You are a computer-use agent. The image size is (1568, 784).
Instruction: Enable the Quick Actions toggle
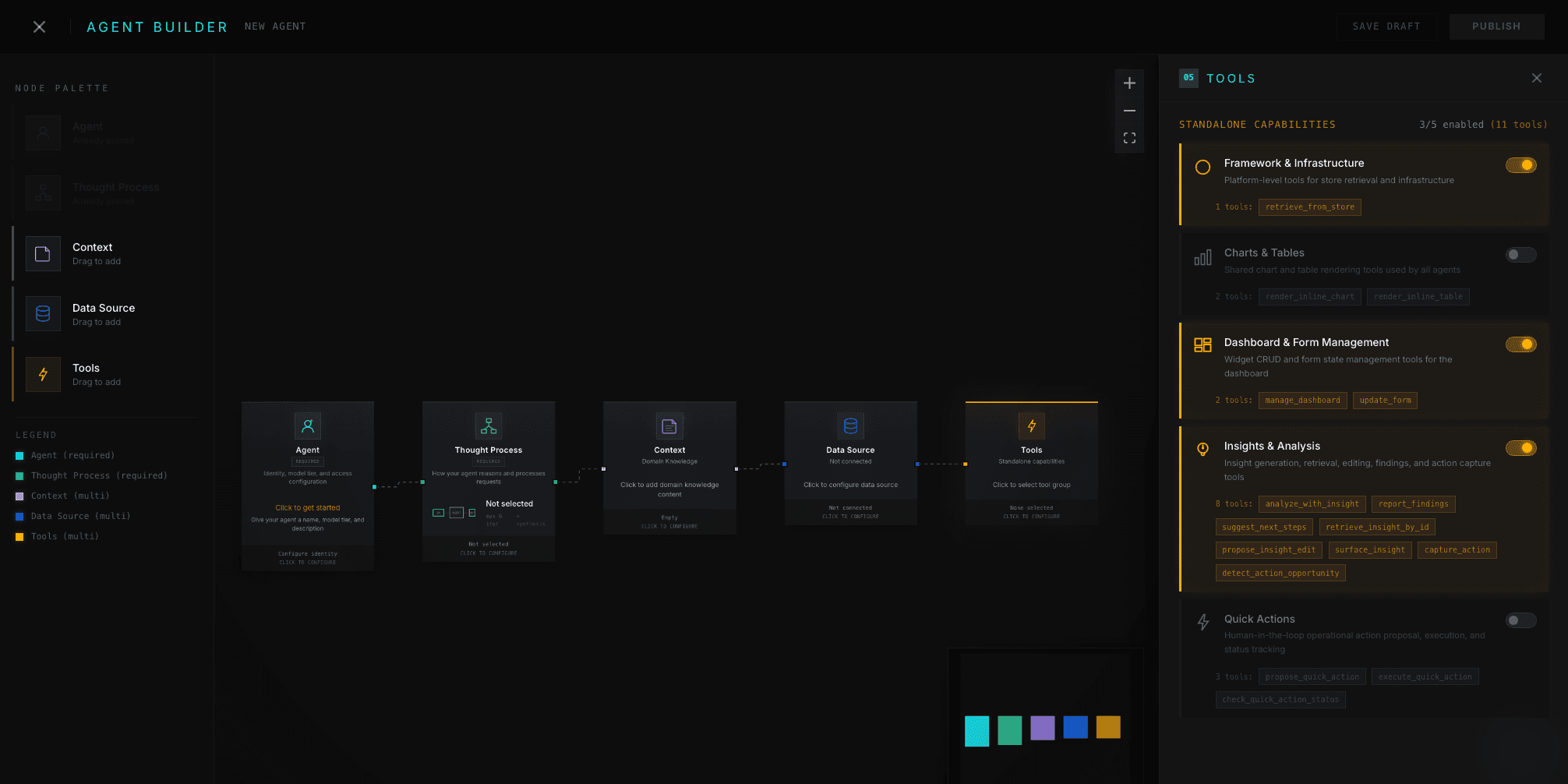(1520, 620)
